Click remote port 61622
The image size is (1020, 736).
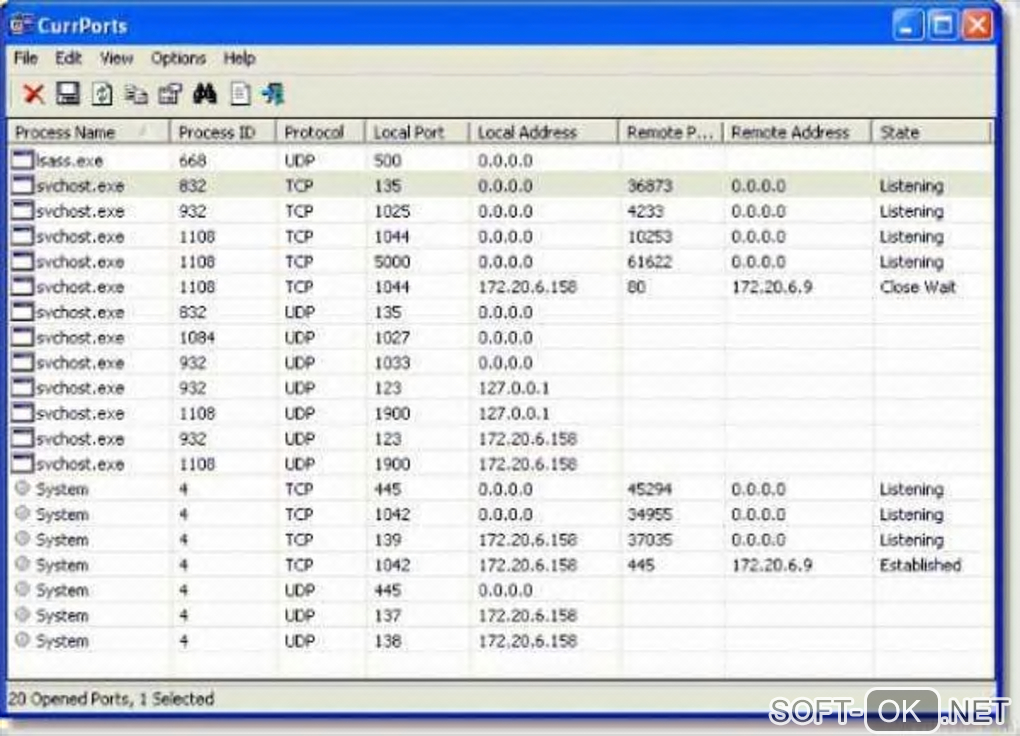click(x=649, y=262)
